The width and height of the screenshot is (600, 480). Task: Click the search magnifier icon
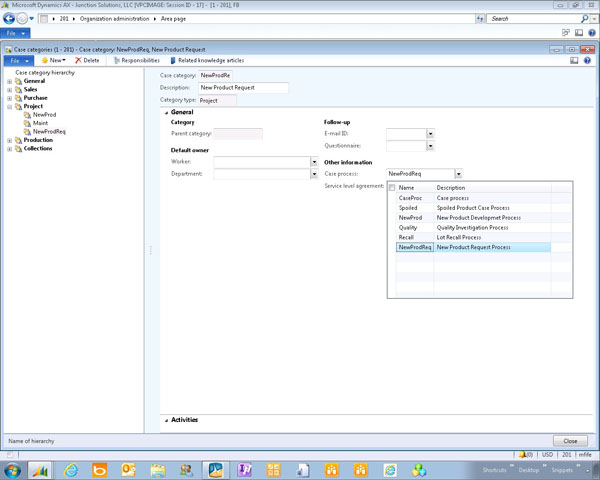click(584, 19)
